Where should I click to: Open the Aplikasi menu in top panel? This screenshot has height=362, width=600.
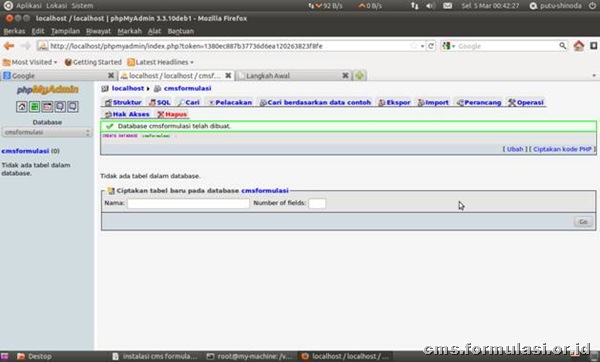pos(28,6)
